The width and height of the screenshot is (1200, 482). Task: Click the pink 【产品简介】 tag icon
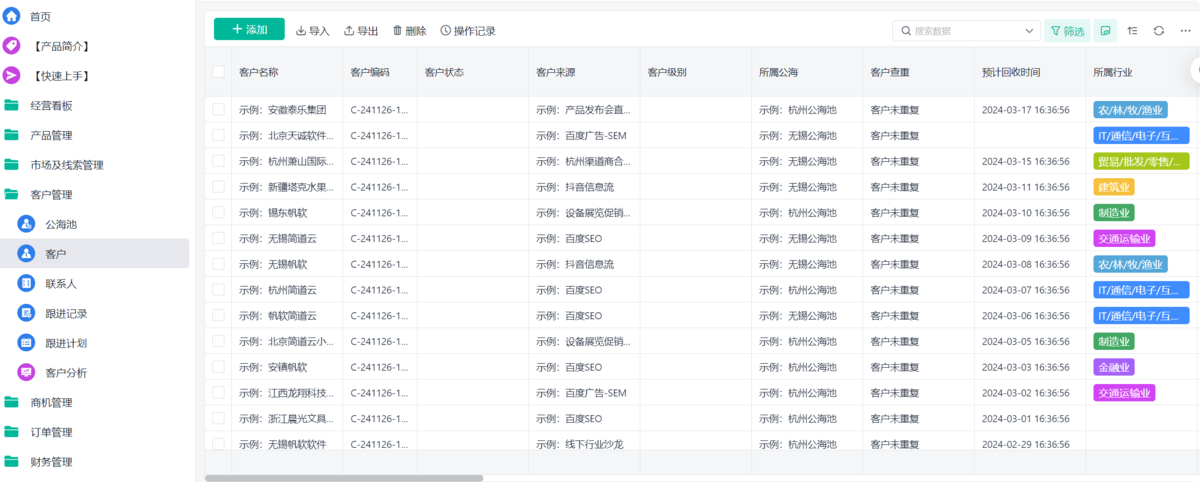pos(12,46)
